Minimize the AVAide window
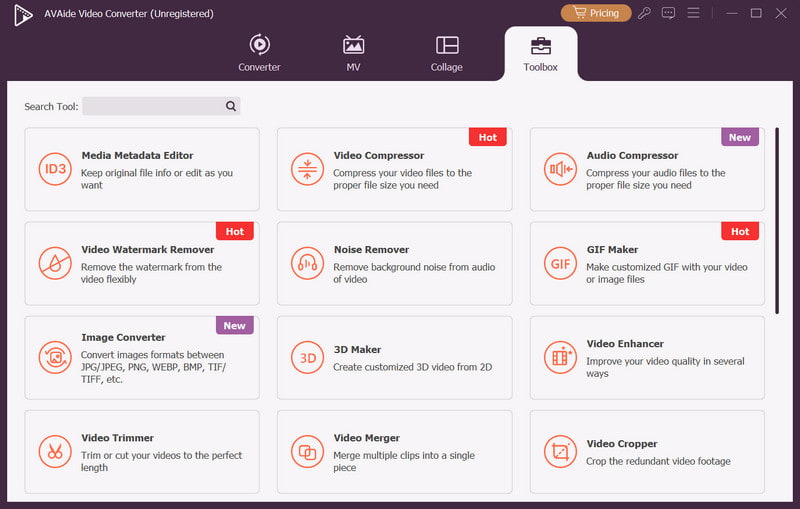 tap(732, 13)
